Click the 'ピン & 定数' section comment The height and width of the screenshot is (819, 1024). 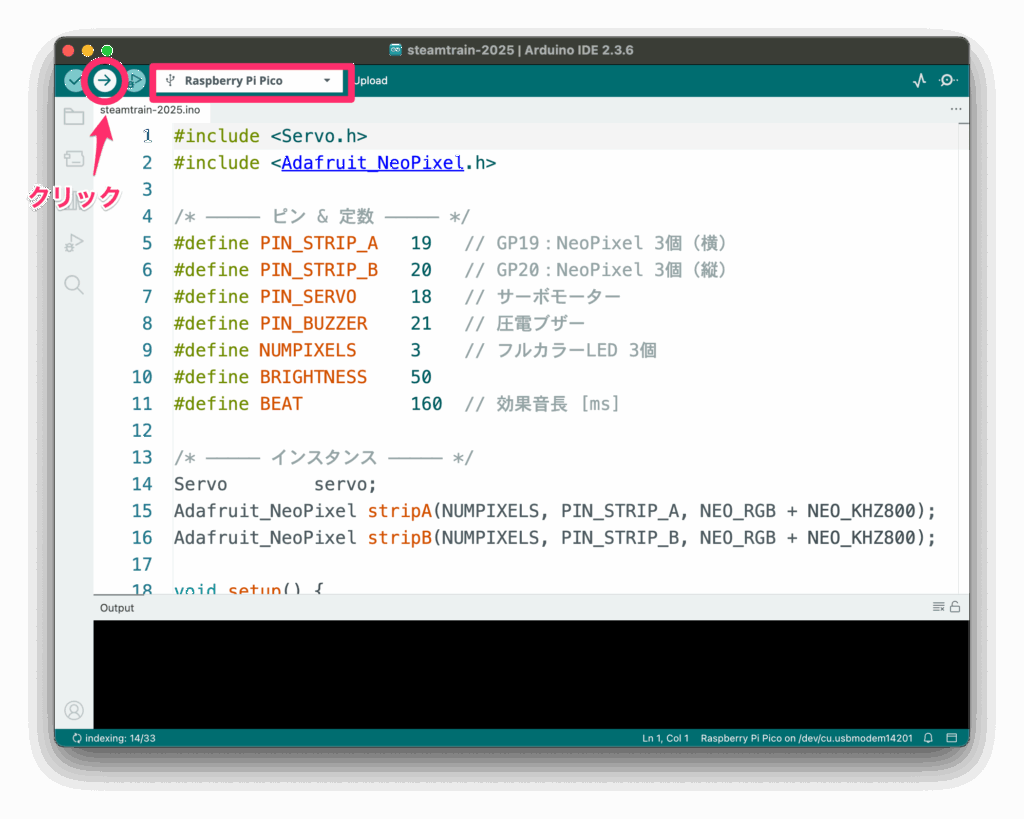(323, 216)
